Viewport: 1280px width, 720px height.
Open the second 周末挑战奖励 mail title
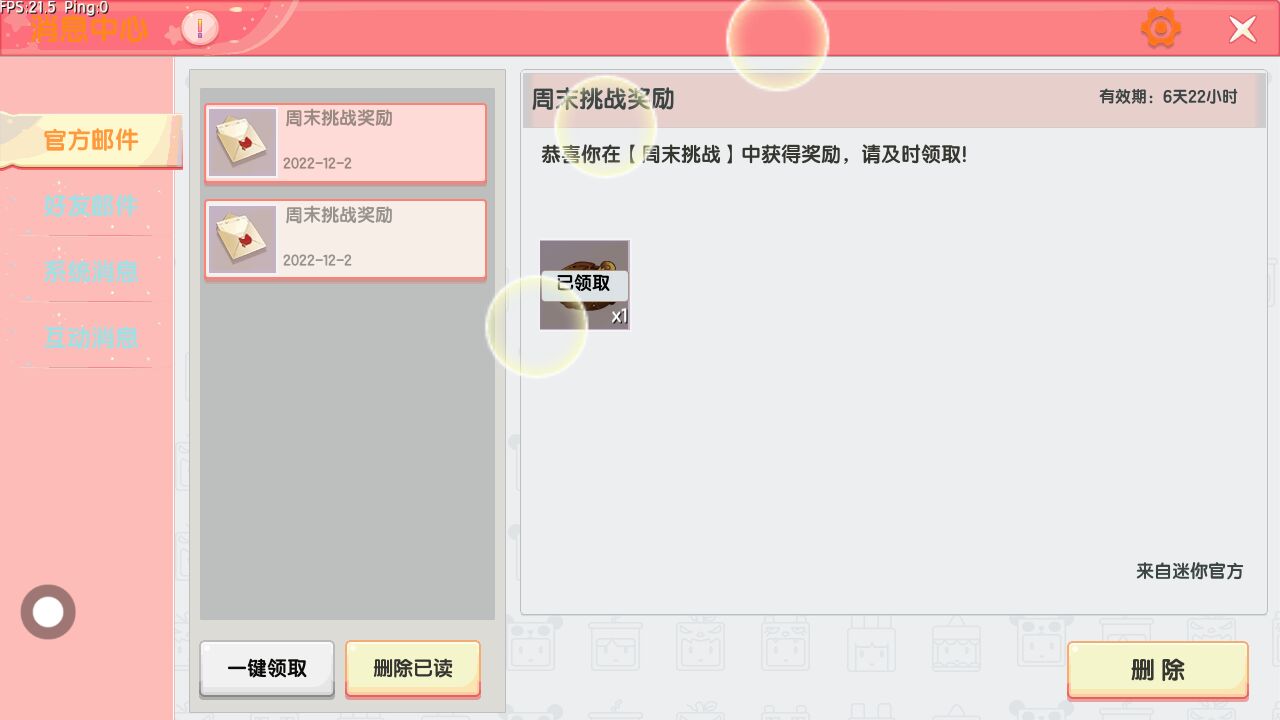[339, 216]
